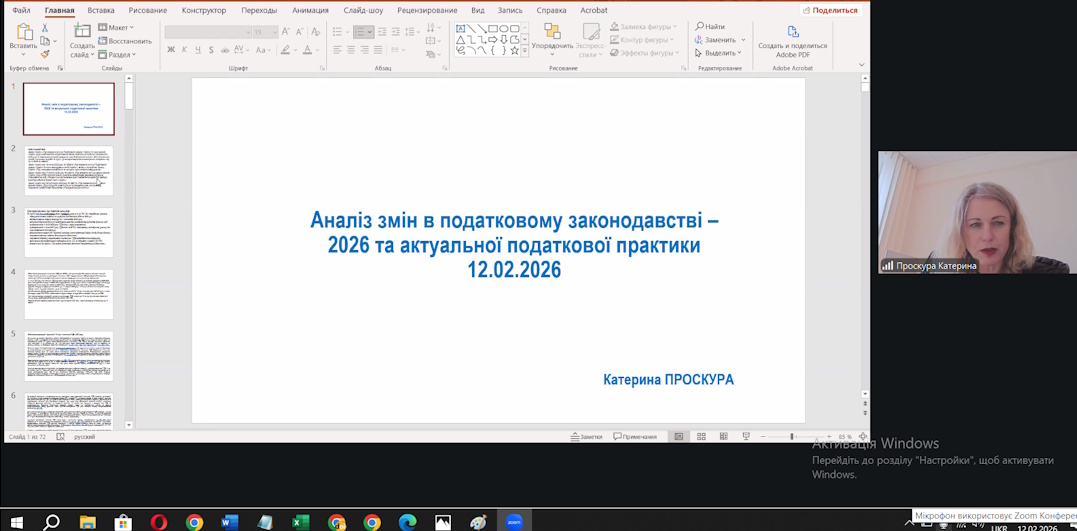Open Zoom app from the taskbar

pyautogui.click(x=514, y=521)
